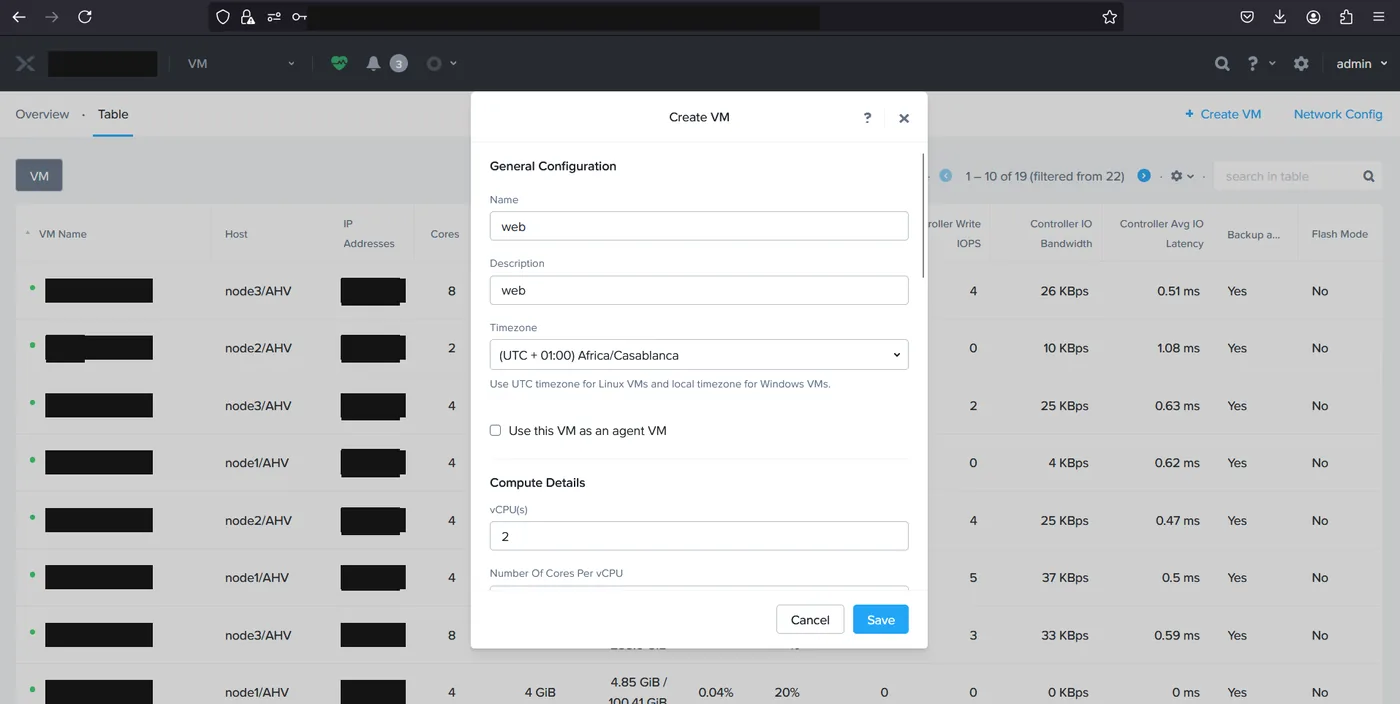Open the Prism settings gear icon
This screenshot has height=704, width=1400.
point(1301,63)
